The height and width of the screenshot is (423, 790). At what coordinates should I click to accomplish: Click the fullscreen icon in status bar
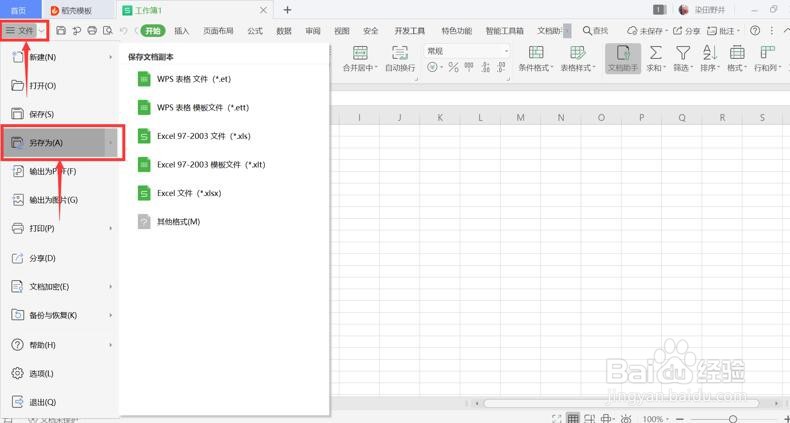point(557,418)
